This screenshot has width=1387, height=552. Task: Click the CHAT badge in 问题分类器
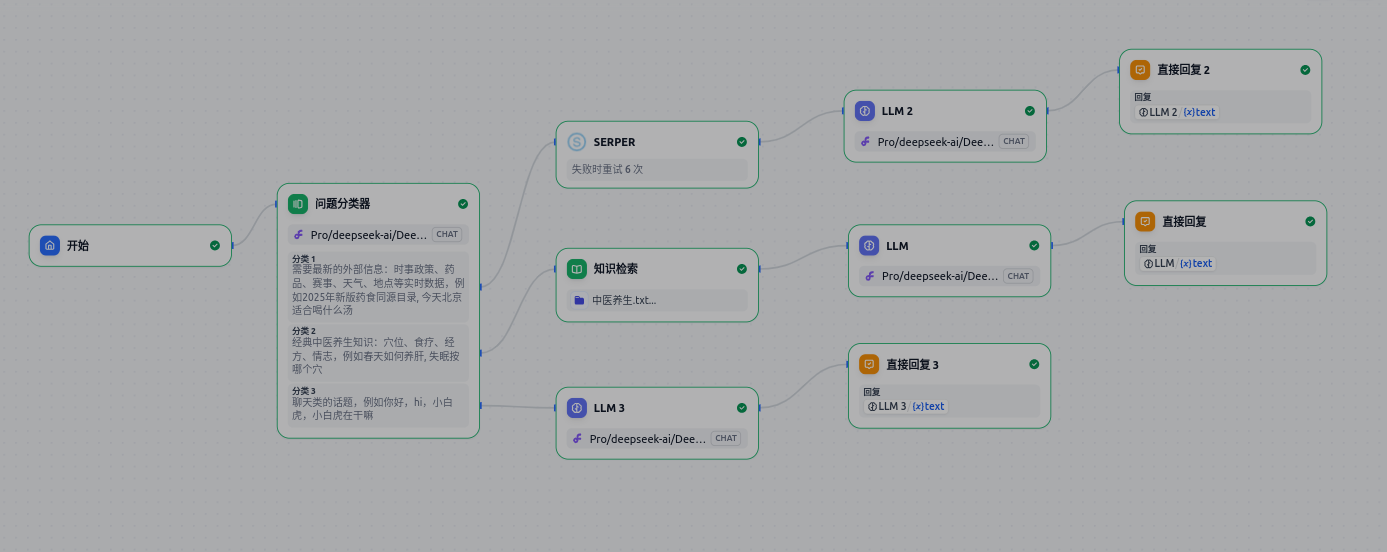pos(447,235)
